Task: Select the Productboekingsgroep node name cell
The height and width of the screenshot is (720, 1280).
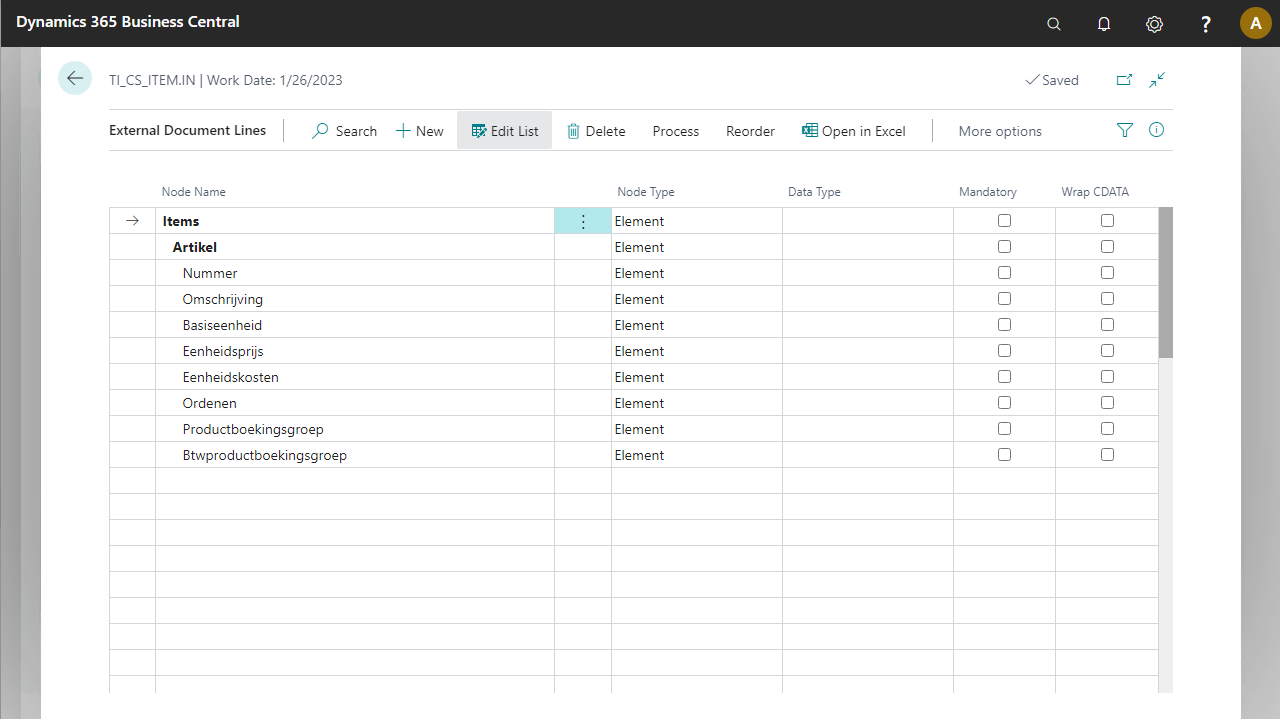Action: pos(355,429)
